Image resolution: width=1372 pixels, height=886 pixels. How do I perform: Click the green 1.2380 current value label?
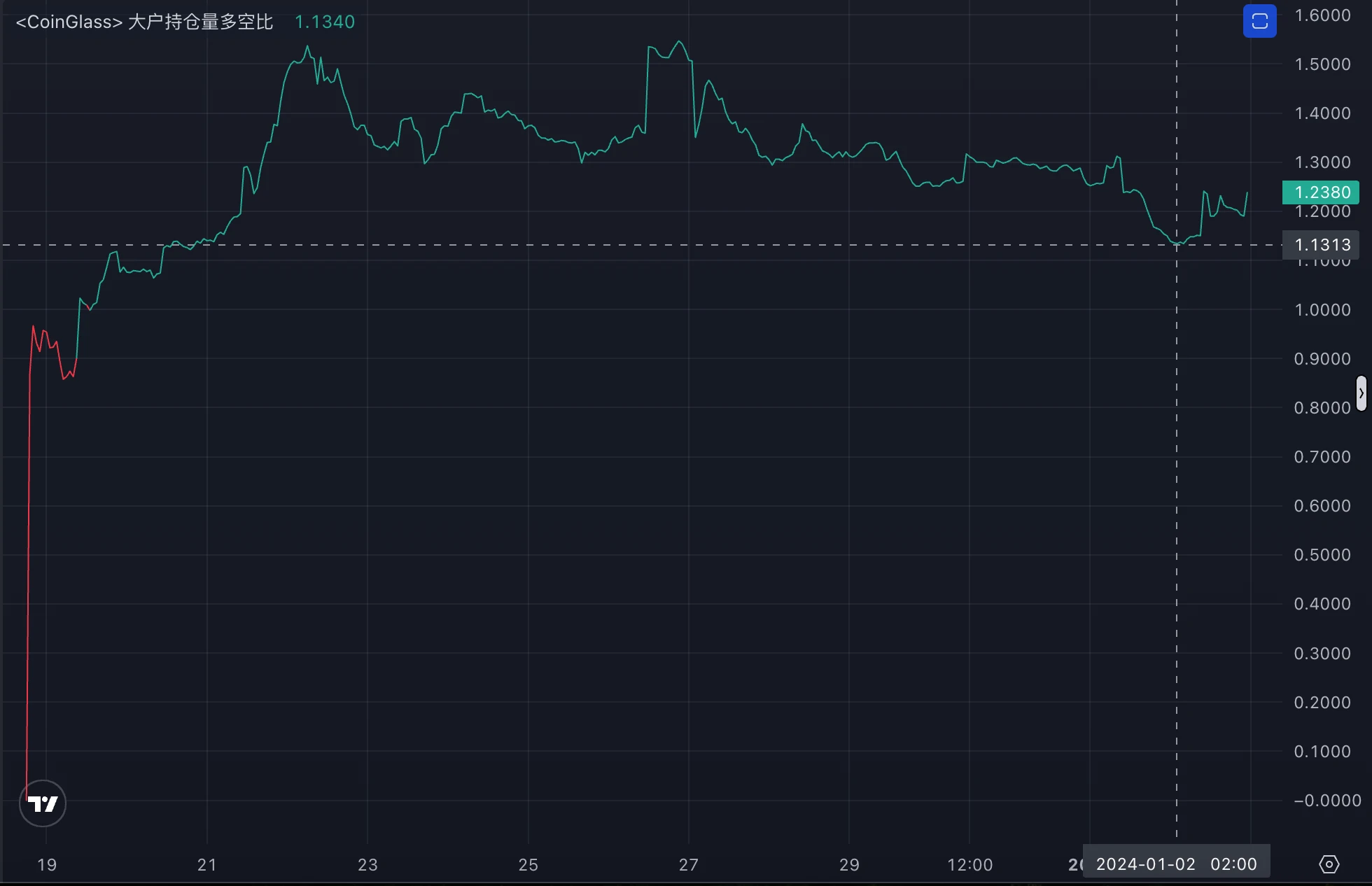pyautogui.click(x=1320, y=192)
